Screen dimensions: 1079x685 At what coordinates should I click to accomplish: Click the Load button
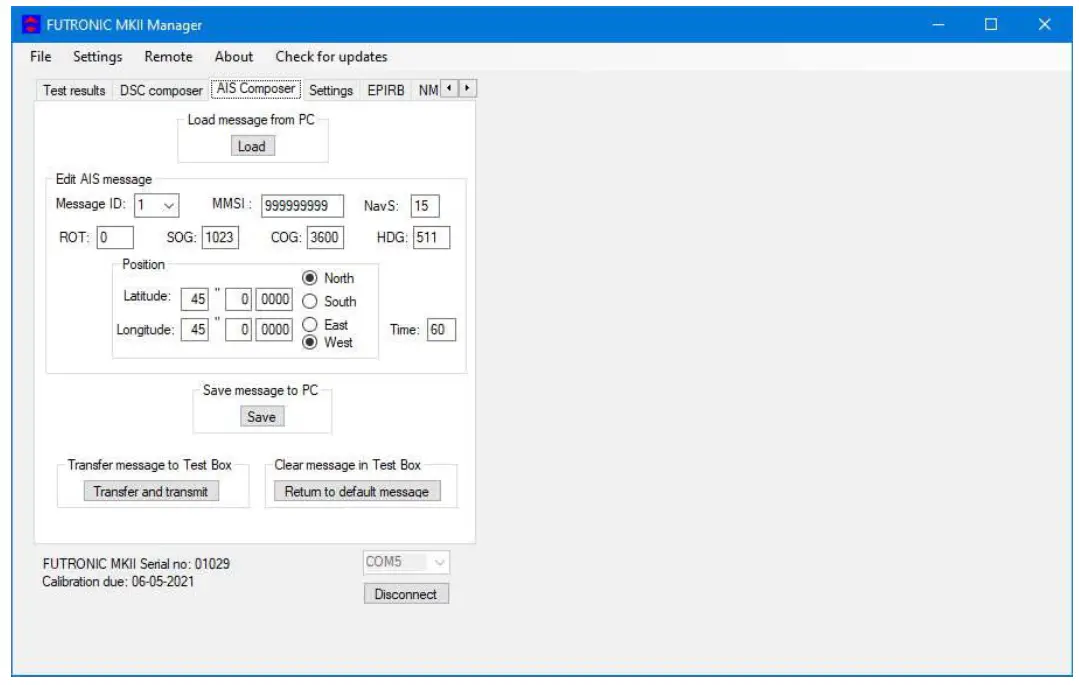[x=252, y=146]
